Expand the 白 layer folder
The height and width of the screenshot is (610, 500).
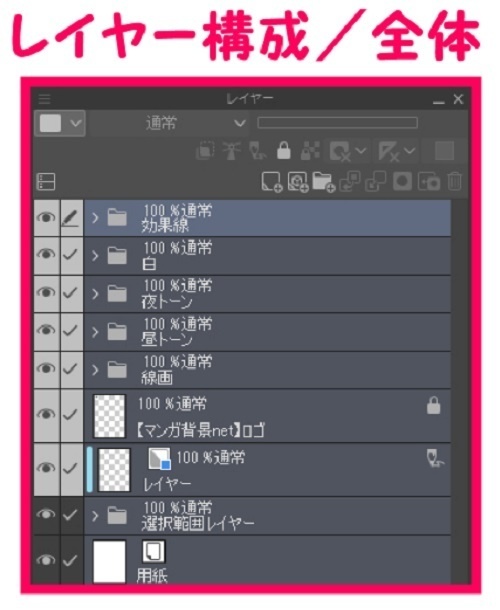(95, 256)
